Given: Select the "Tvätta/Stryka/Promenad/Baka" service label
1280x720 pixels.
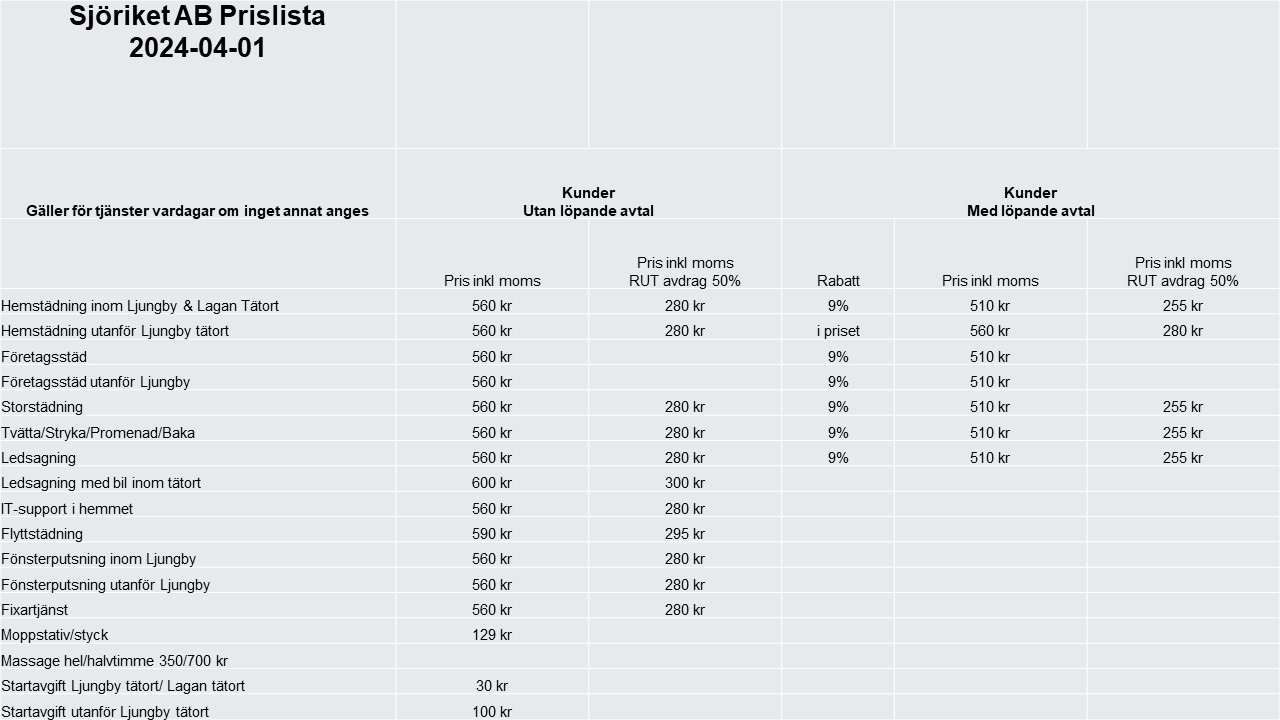Looking at the screenshot, I should 98,433.
